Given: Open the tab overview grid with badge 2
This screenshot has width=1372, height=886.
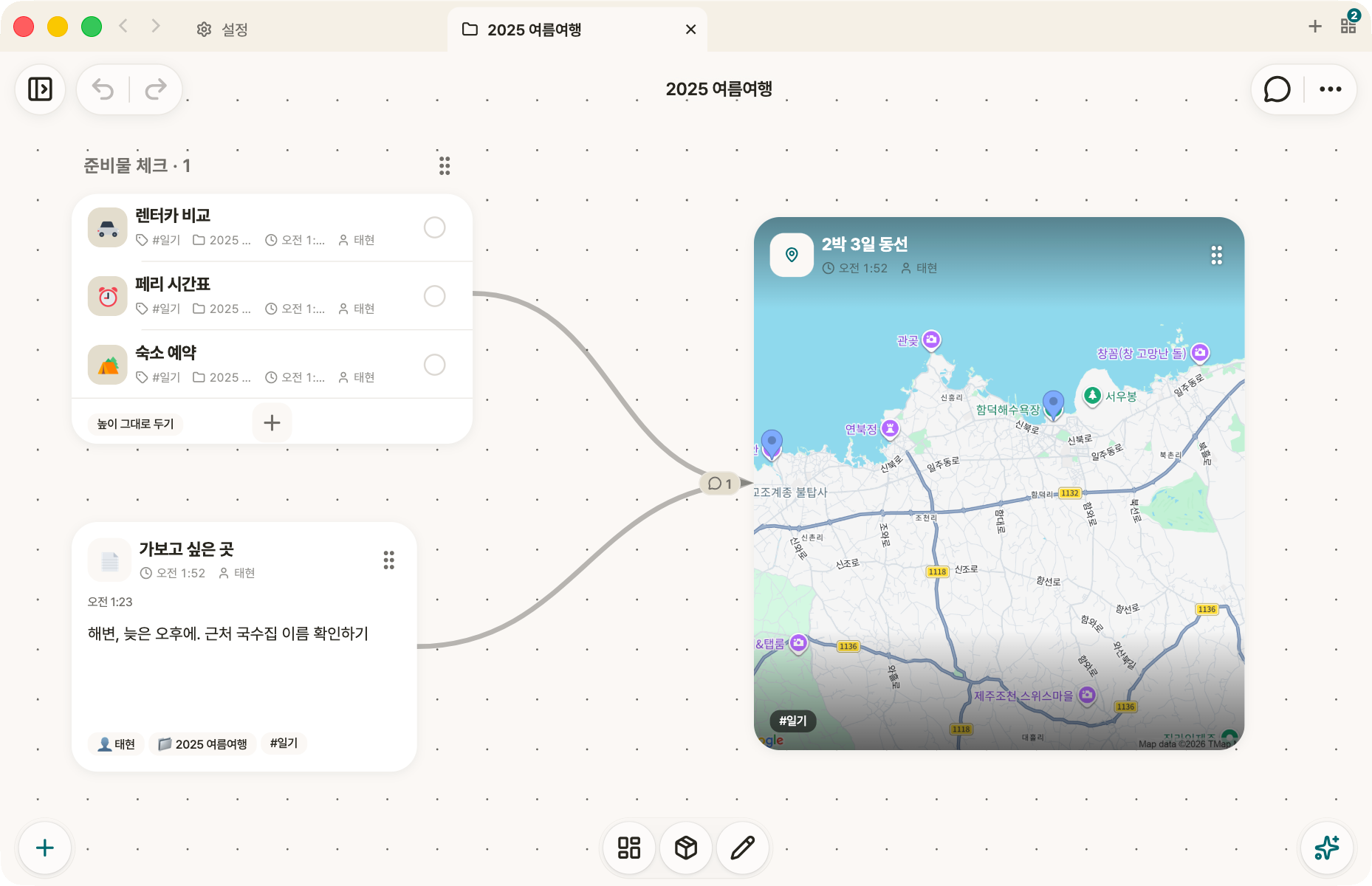Looking at the screenshot, I should (1348, 24).
